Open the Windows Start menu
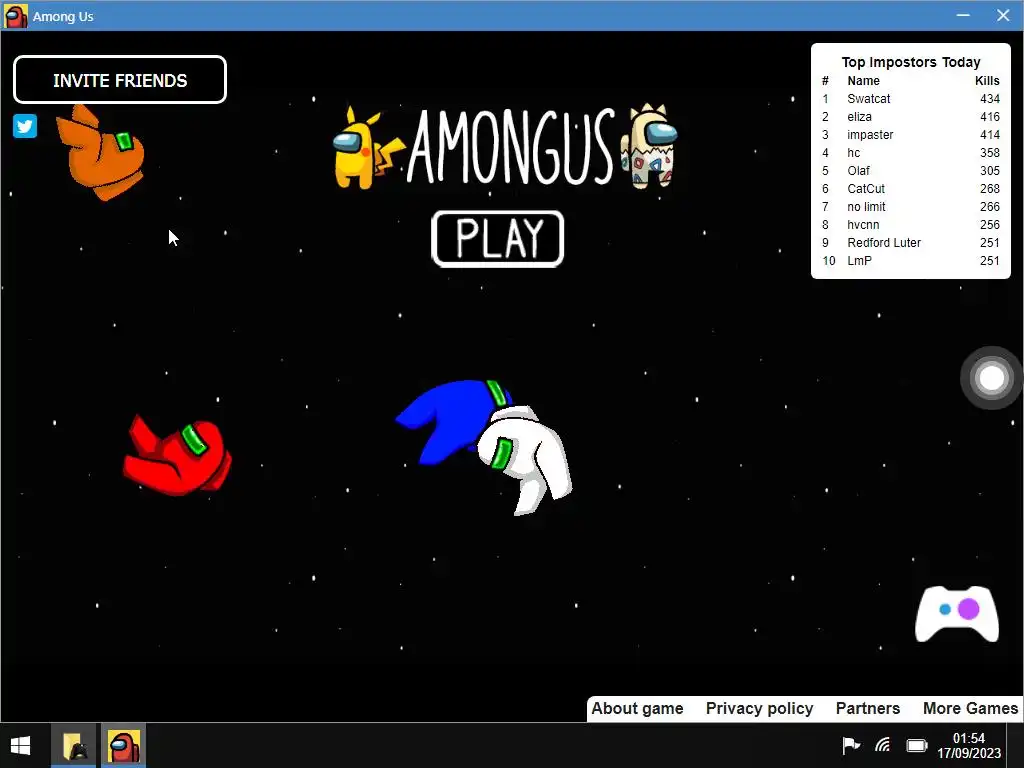Image resolution: width=1024 pixels, height=768 pixels. [x=20, y=746]
